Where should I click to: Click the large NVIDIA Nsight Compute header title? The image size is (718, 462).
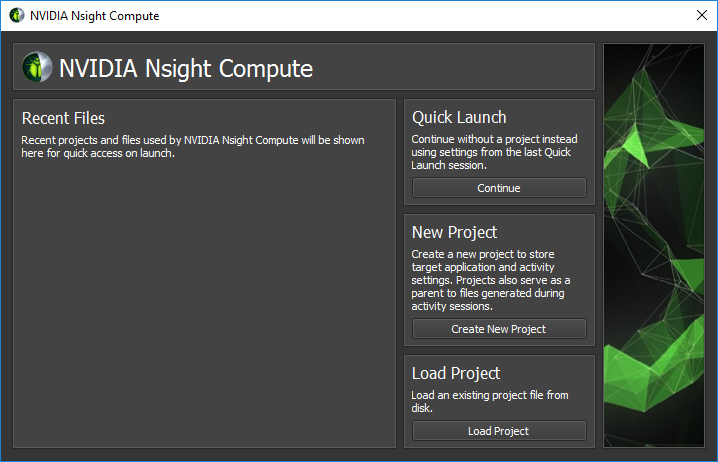[x=186, y=68]
